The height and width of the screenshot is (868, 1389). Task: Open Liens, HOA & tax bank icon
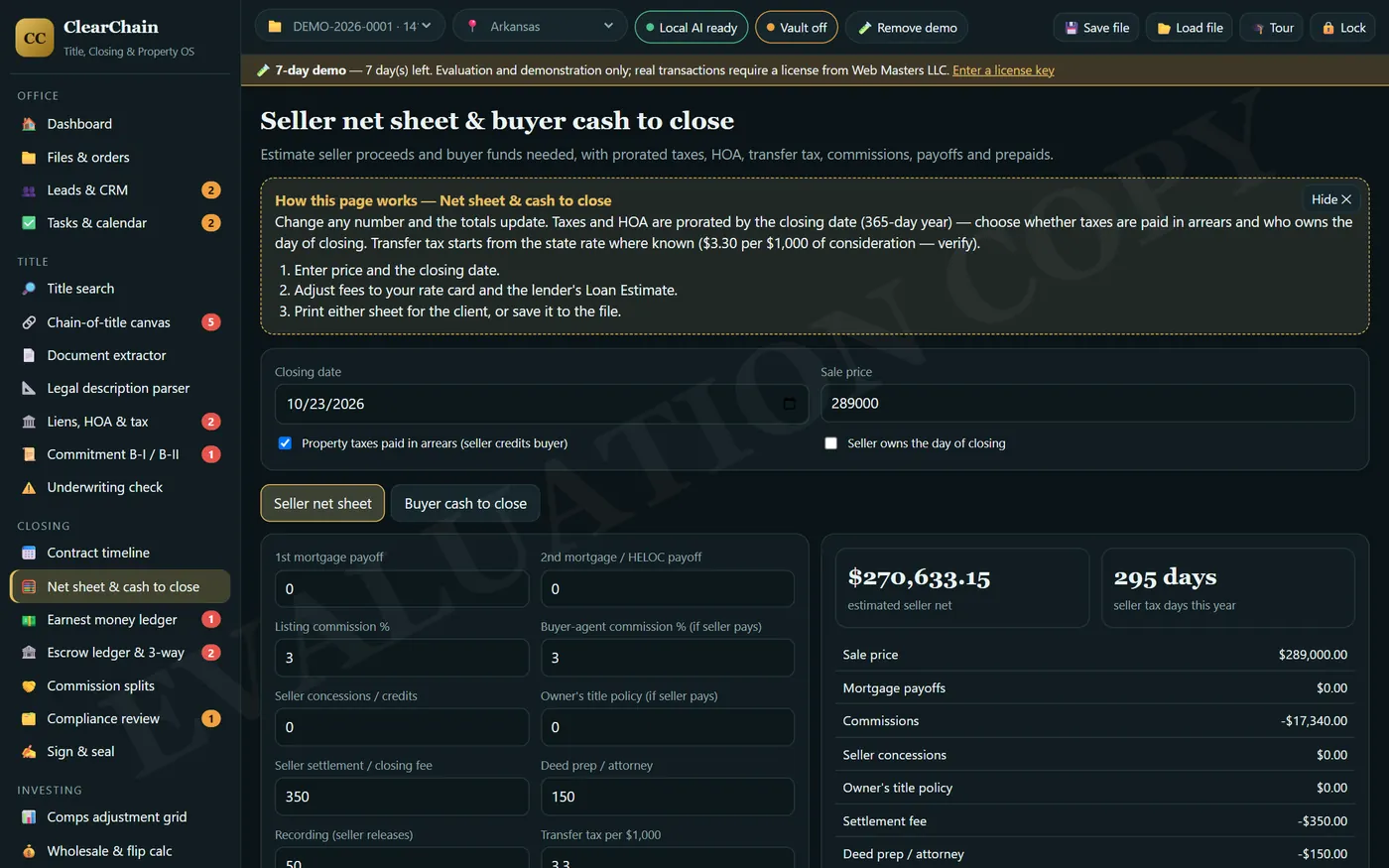tap(29, 422)
